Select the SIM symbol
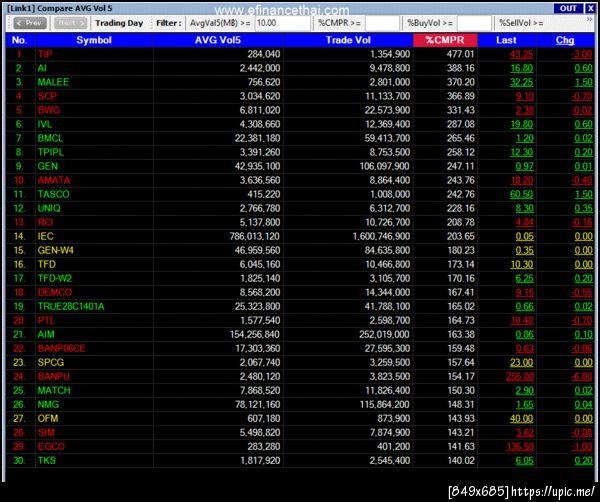This screenshot has height=502, width=600. (x=46, y=433)
